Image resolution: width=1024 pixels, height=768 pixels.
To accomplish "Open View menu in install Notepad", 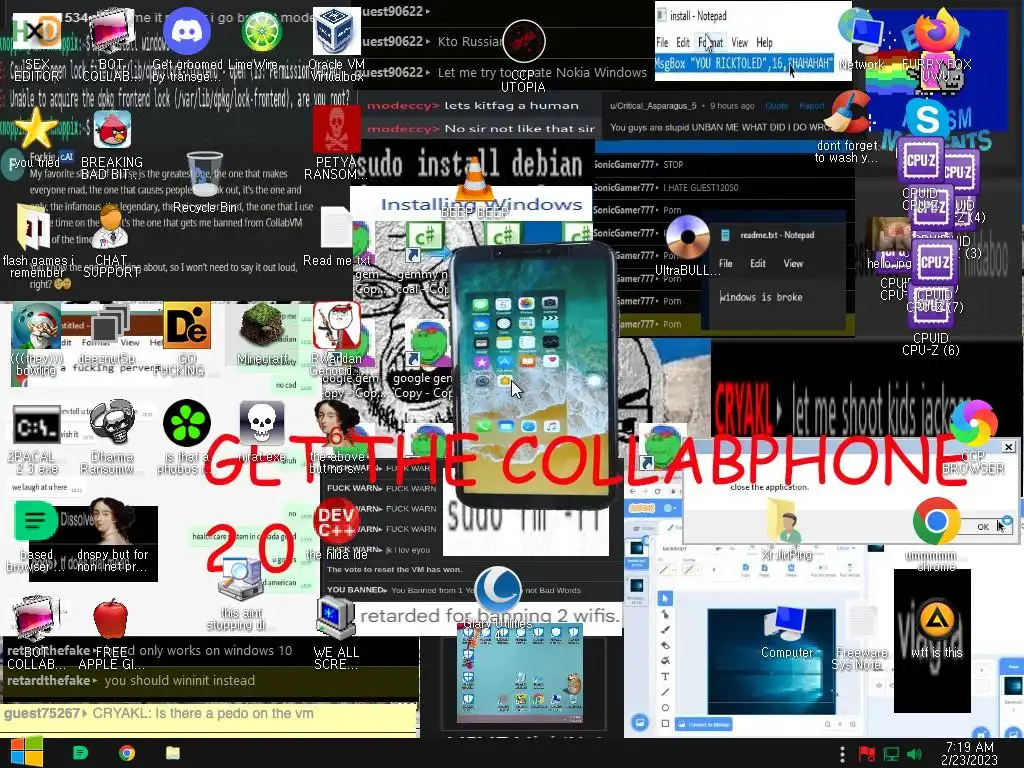I will [739, 42].
